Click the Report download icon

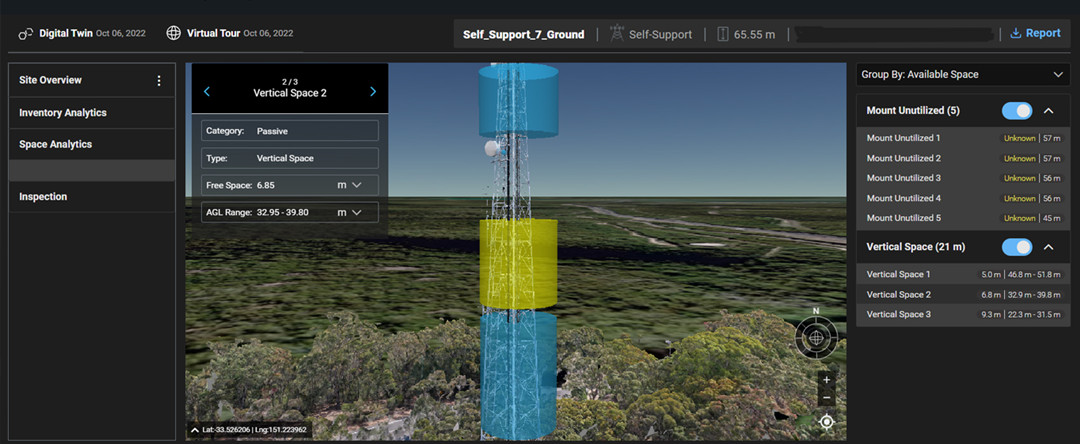pyautogui.click(x=1015, y=33)
